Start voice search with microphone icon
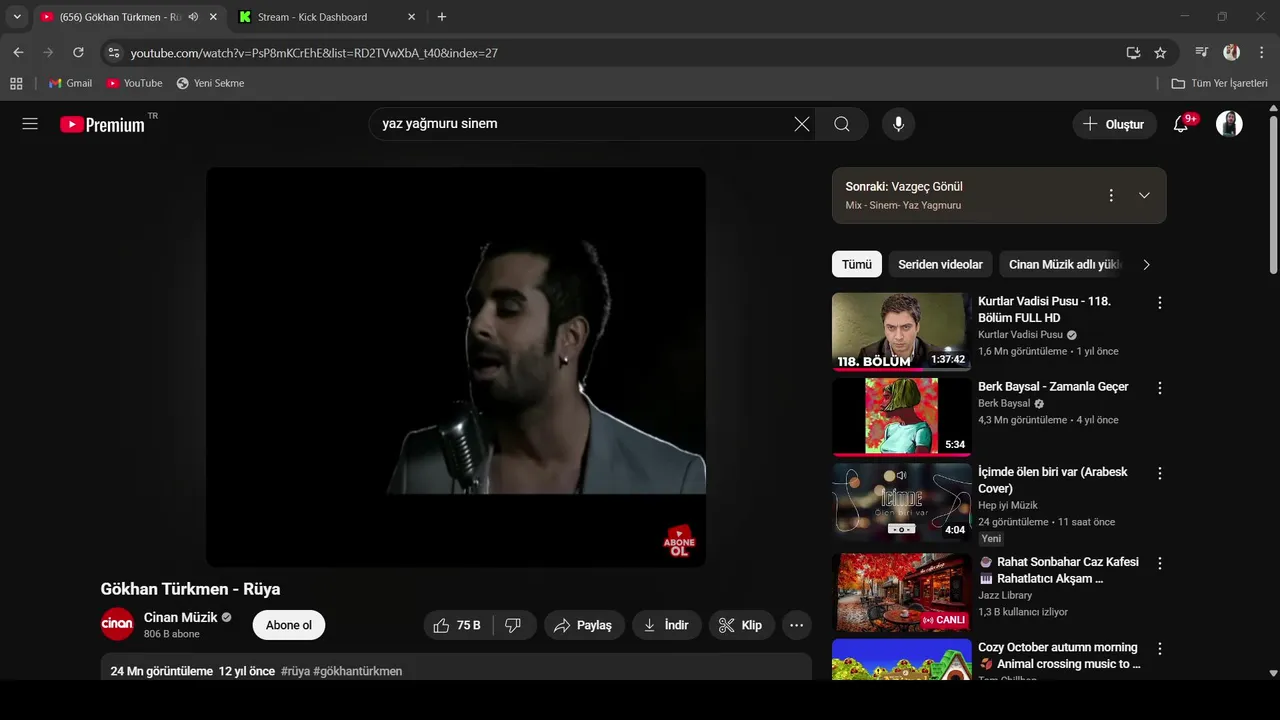 tap(898, 124)
